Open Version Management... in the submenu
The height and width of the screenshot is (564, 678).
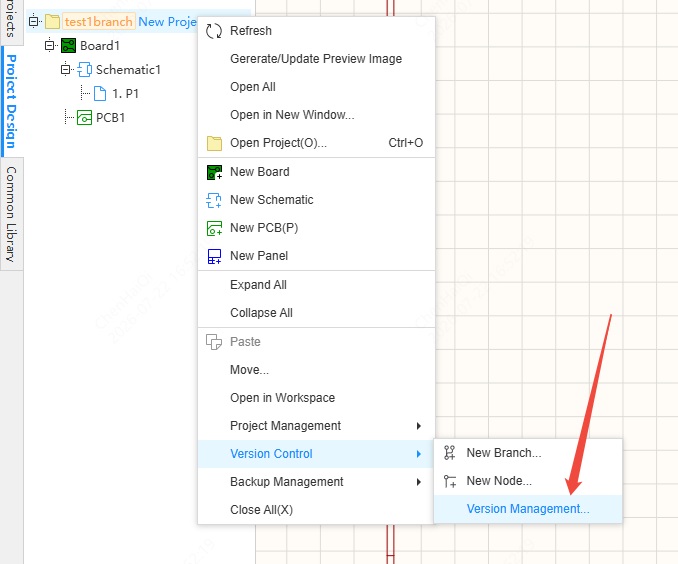point(528,509)
